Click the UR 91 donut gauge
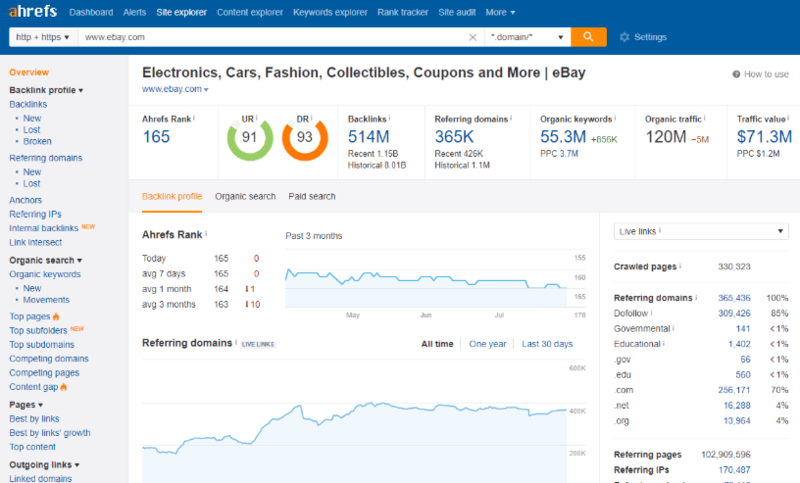The height and width of the screenshot is (483, 800). pos(249,137)
